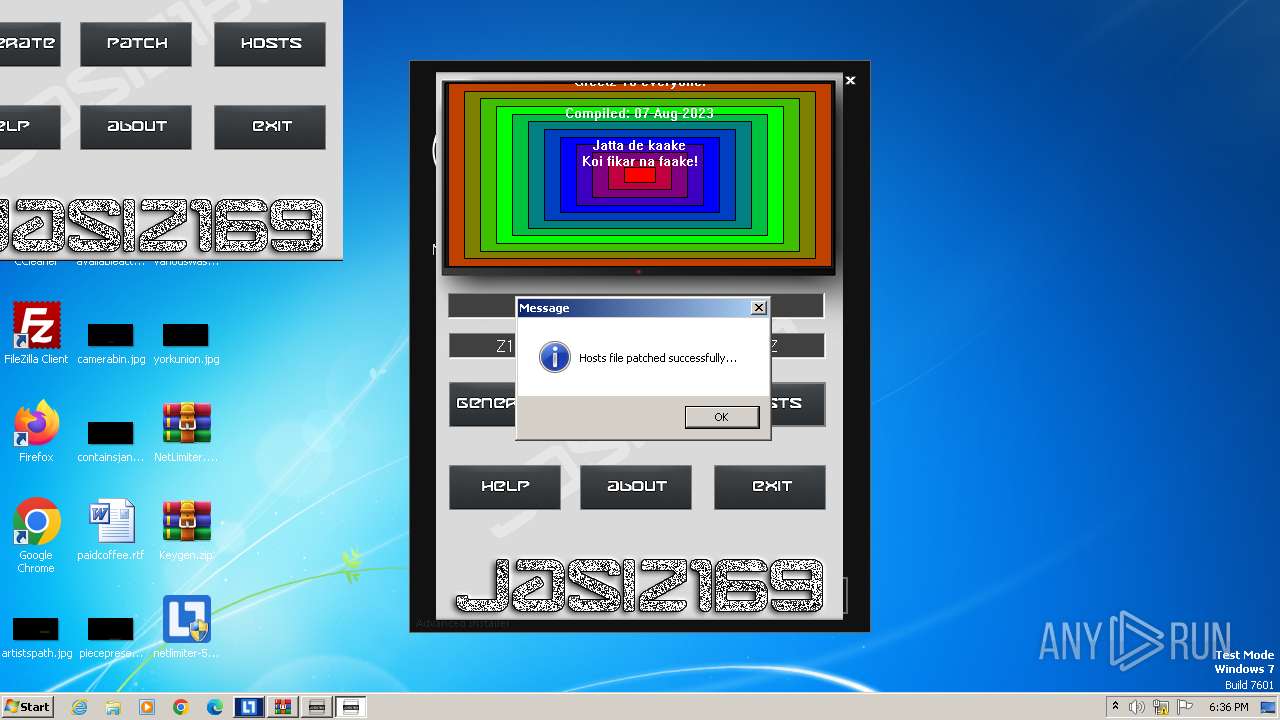Select netlimiter setup installer icon

pyautogui.click(x=186, y=628)
